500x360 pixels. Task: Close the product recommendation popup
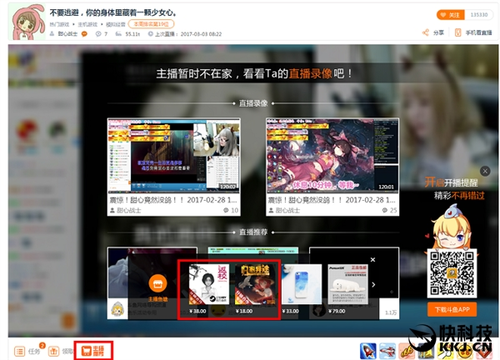[x=373, y=259]
